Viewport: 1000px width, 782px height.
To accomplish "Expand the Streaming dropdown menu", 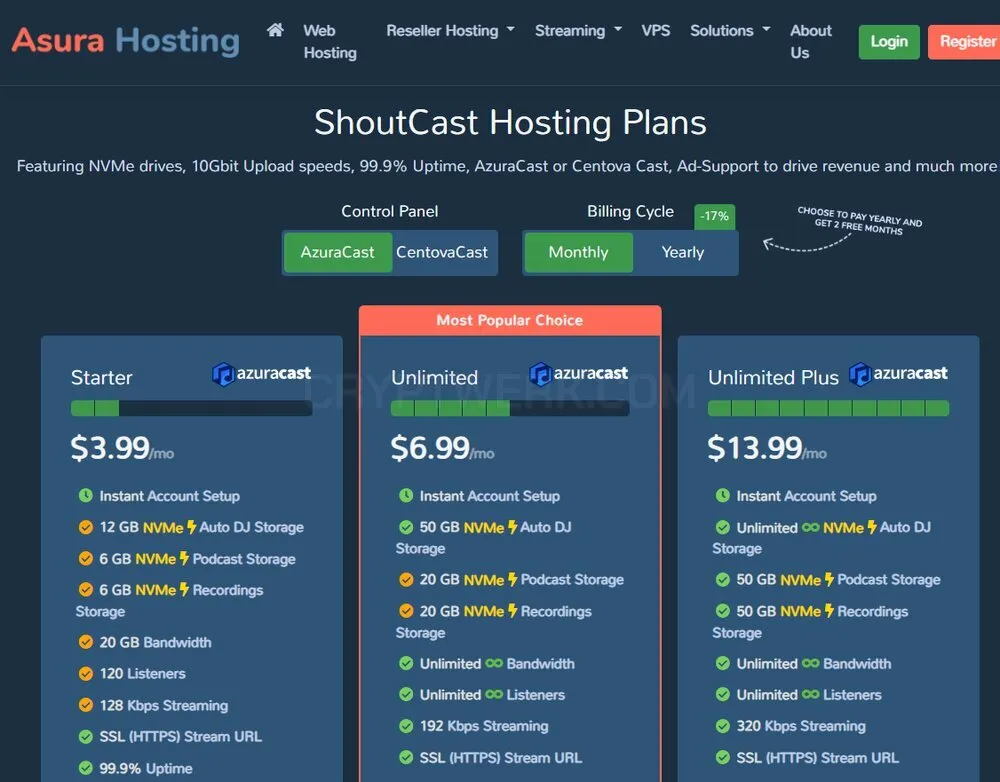I will point(578,31).
